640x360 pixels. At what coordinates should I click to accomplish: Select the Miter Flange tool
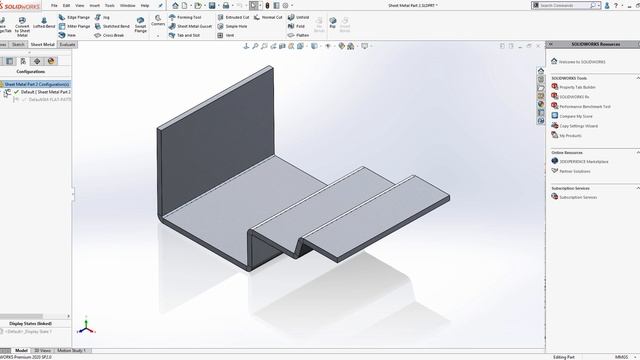click(74, 26)
